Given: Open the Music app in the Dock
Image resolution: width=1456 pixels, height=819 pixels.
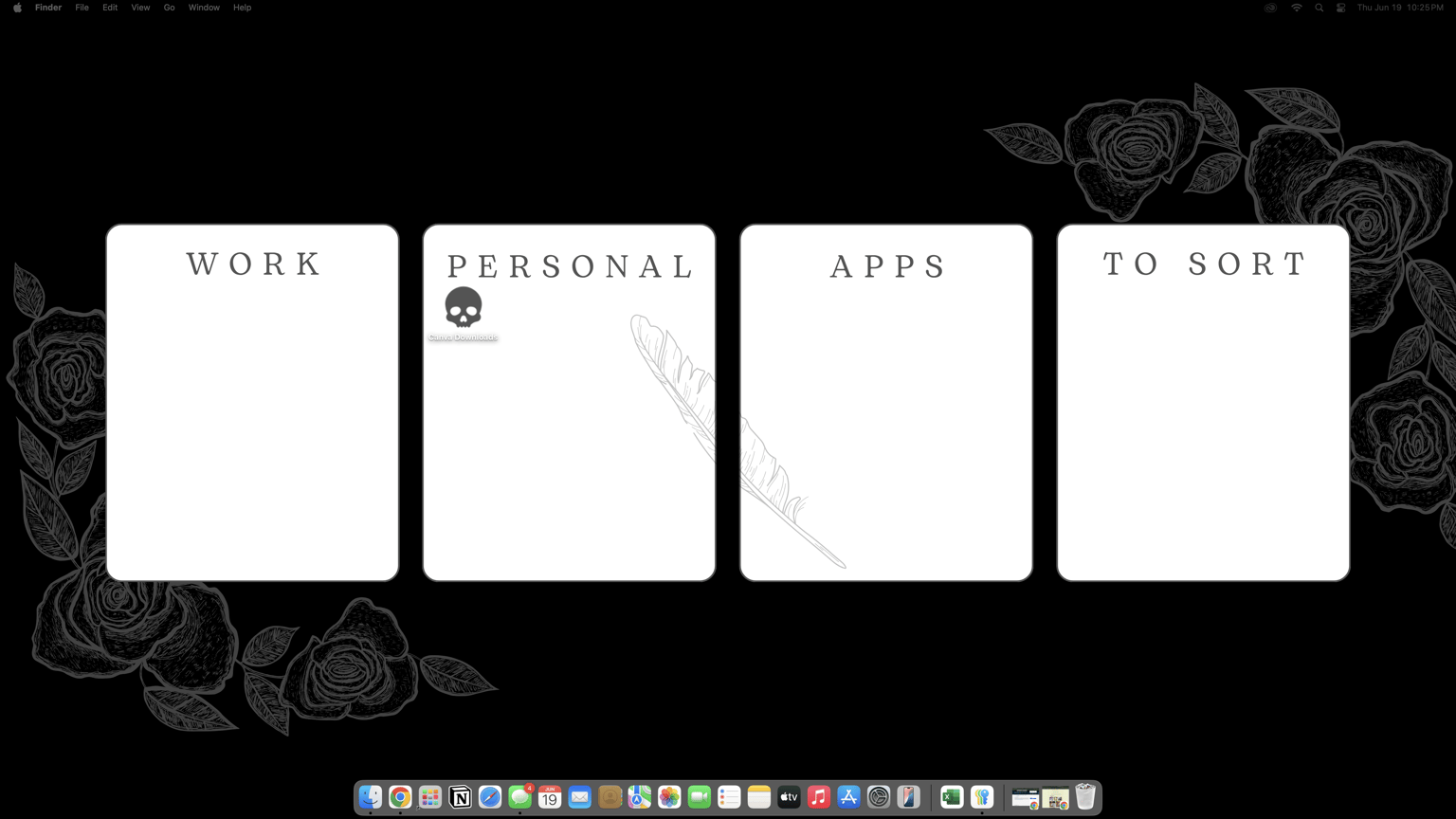Looking at the screenshot, I should pos(819,797).
